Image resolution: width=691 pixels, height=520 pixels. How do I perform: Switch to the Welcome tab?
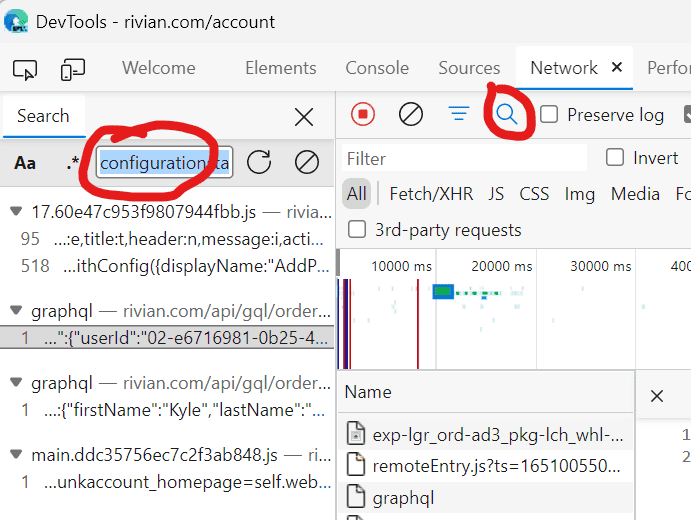[x=159, y=68]
